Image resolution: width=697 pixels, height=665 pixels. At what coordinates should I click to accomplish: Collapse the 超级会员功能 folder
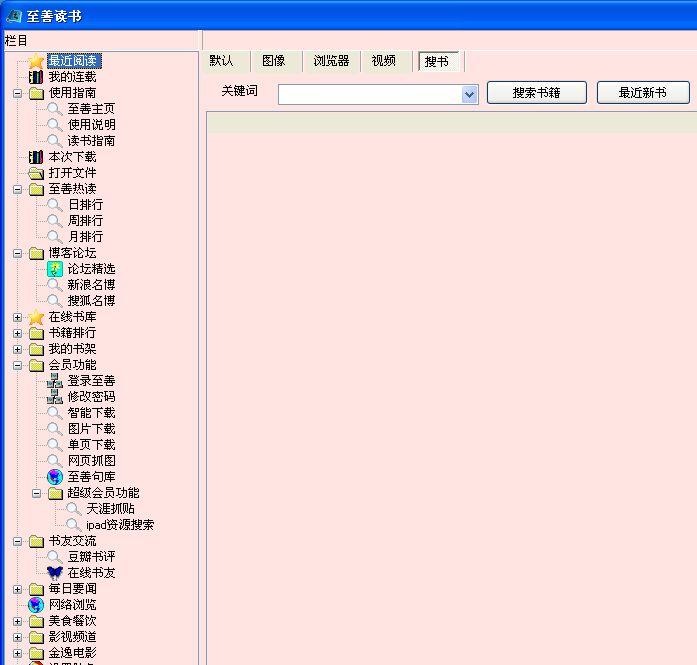36,493
